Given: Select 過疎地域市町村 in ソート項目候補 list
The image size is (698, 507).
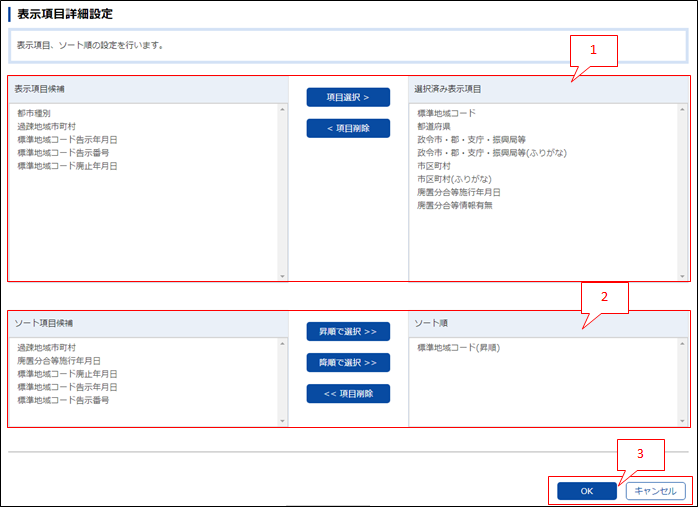Looking at the screenshot, I should click(46, 347).
